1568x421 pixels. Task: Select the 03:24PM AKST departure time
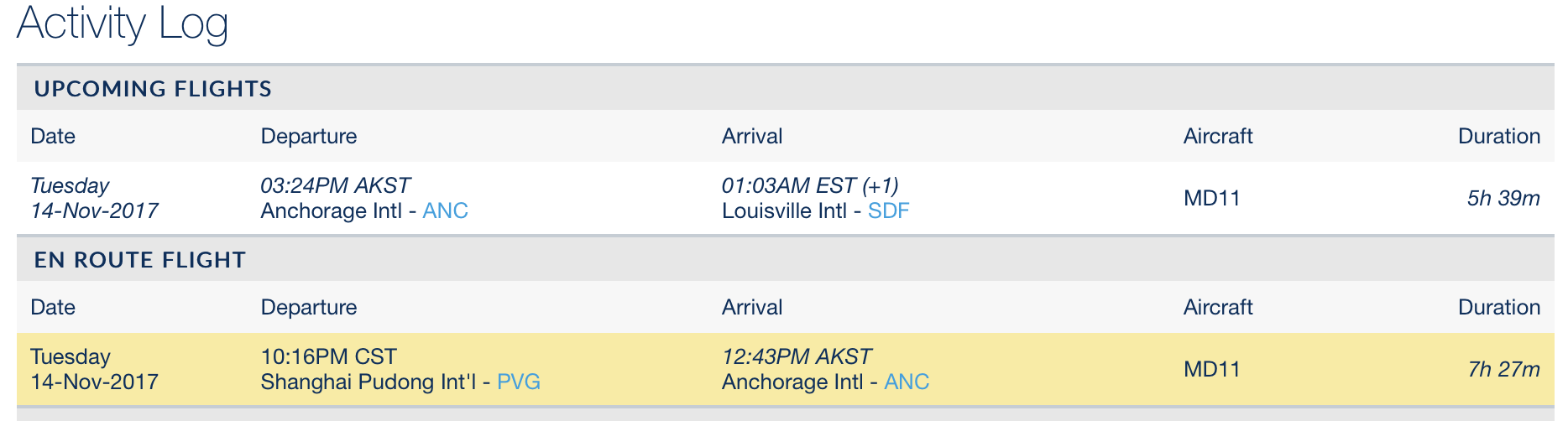335,185
